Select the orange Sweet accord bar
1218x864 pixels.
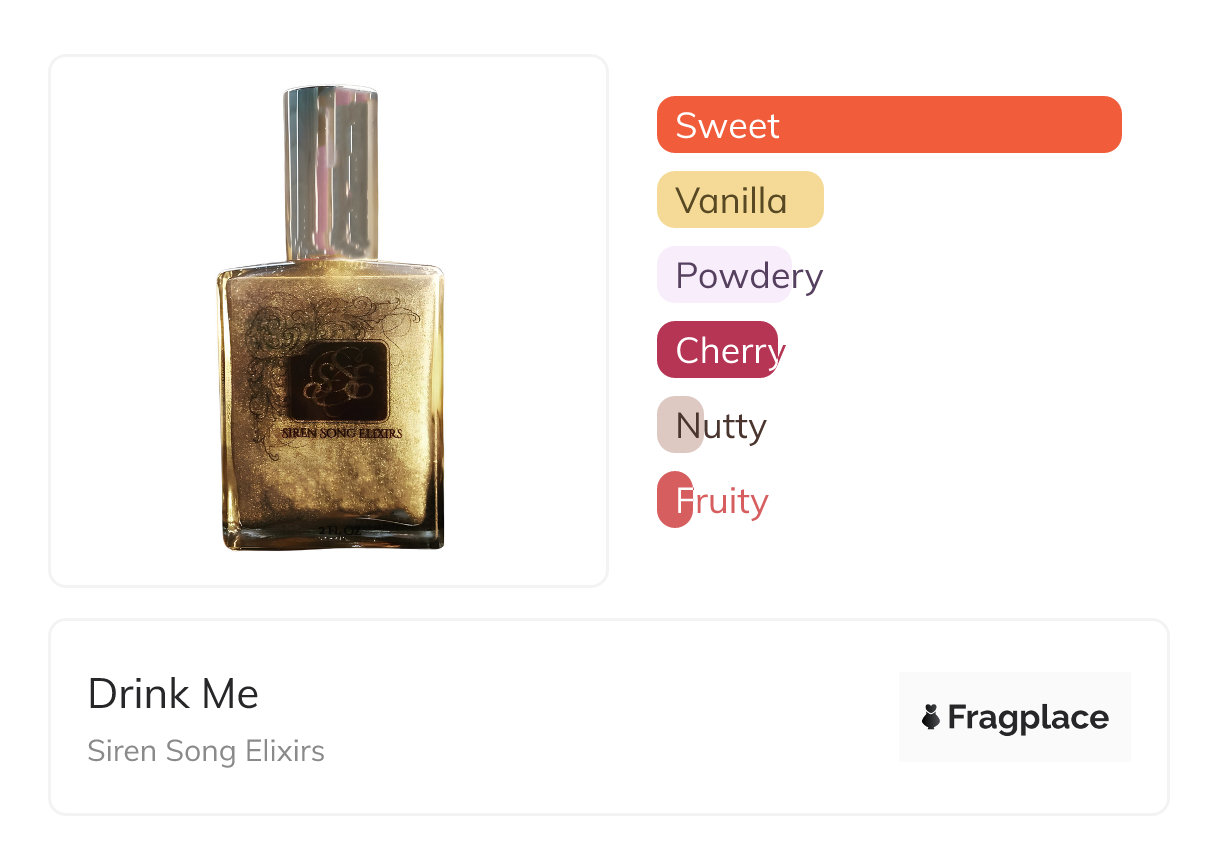(x=889, y=125)
